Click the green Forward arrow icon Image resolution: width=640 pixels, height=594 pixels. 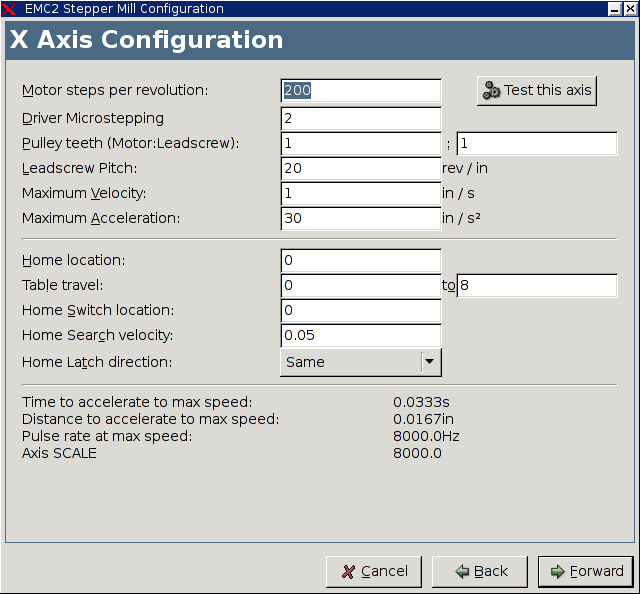click(x=557, y=571)
